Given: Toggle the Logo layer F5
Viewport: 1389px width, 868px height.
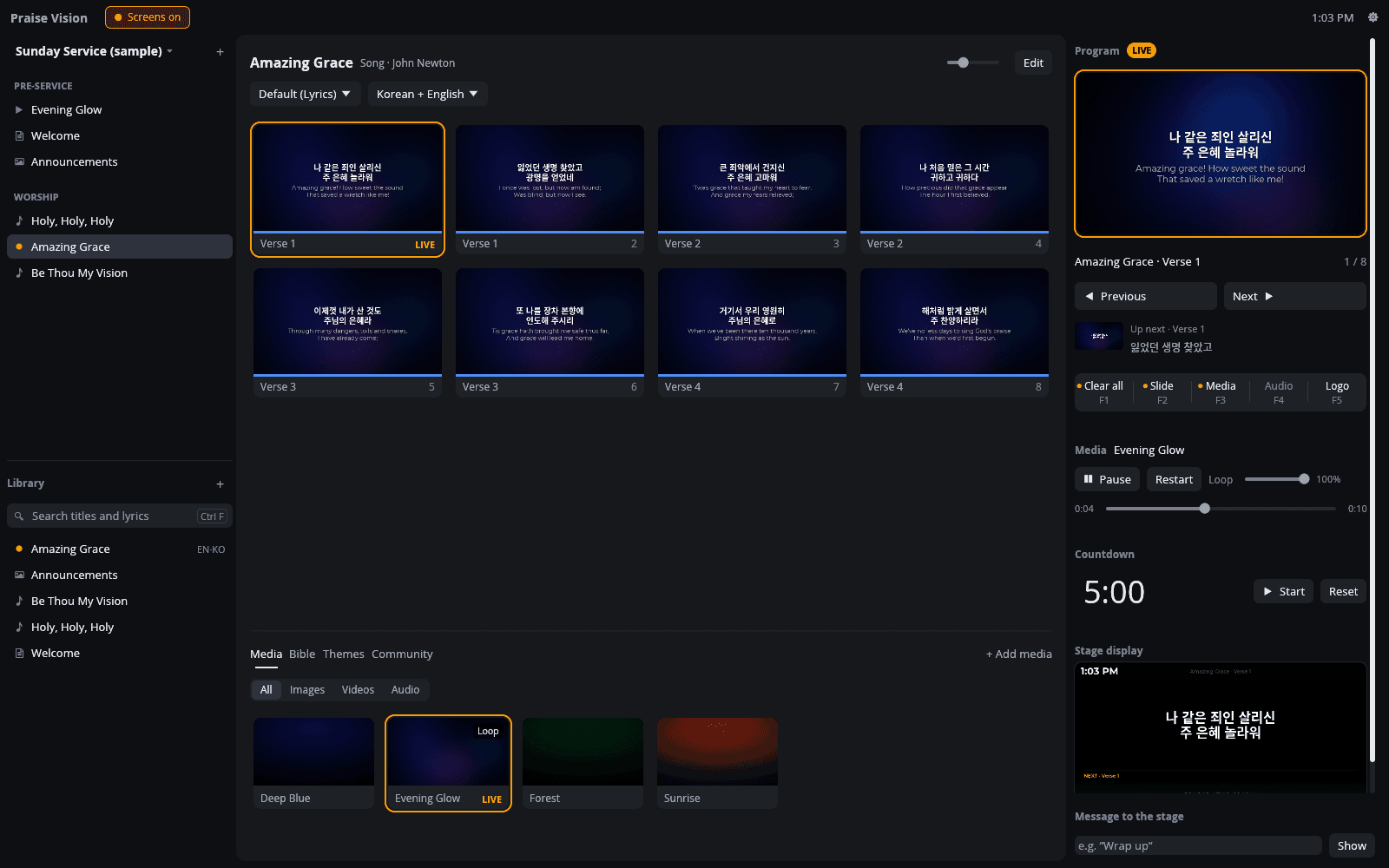Looking at the screenshot, I should (x=1337, y=392).
